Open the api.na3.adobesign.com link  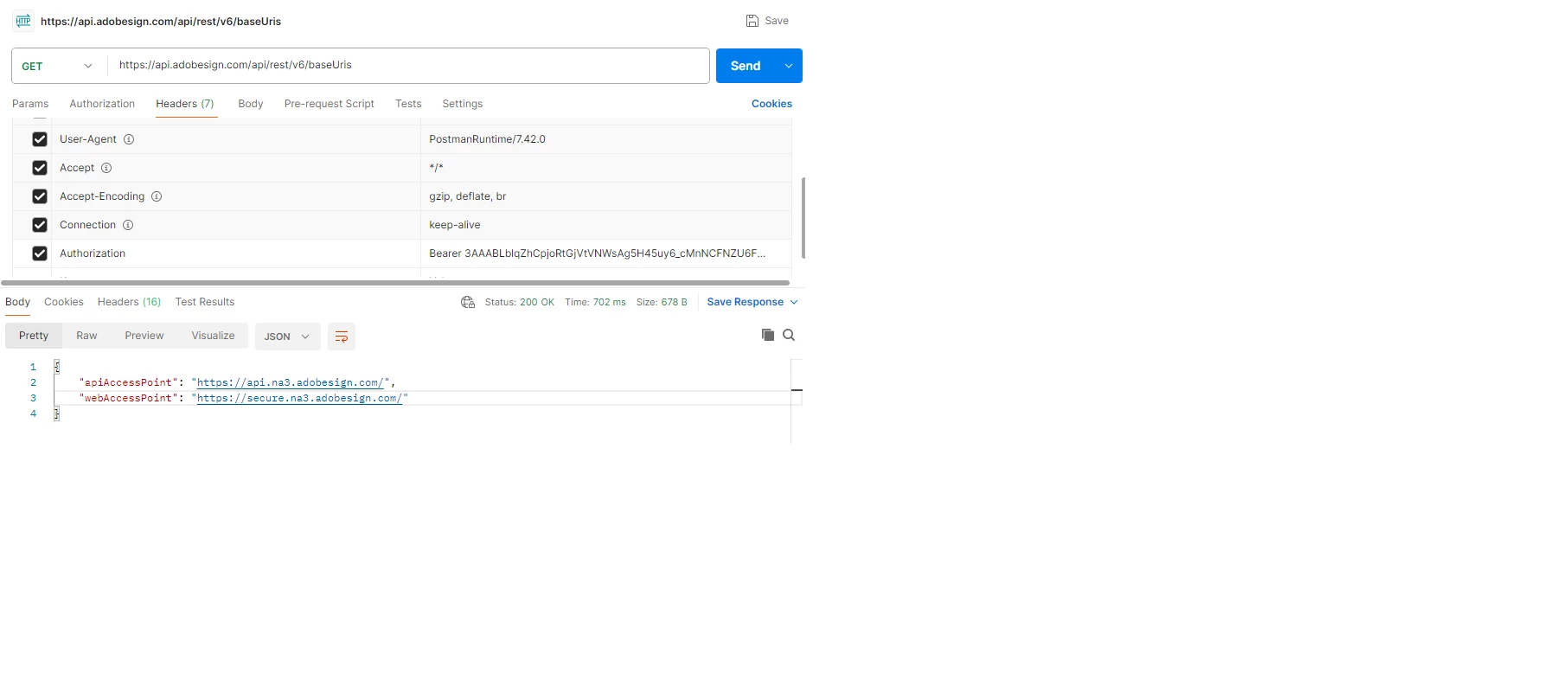click(290, 382)
